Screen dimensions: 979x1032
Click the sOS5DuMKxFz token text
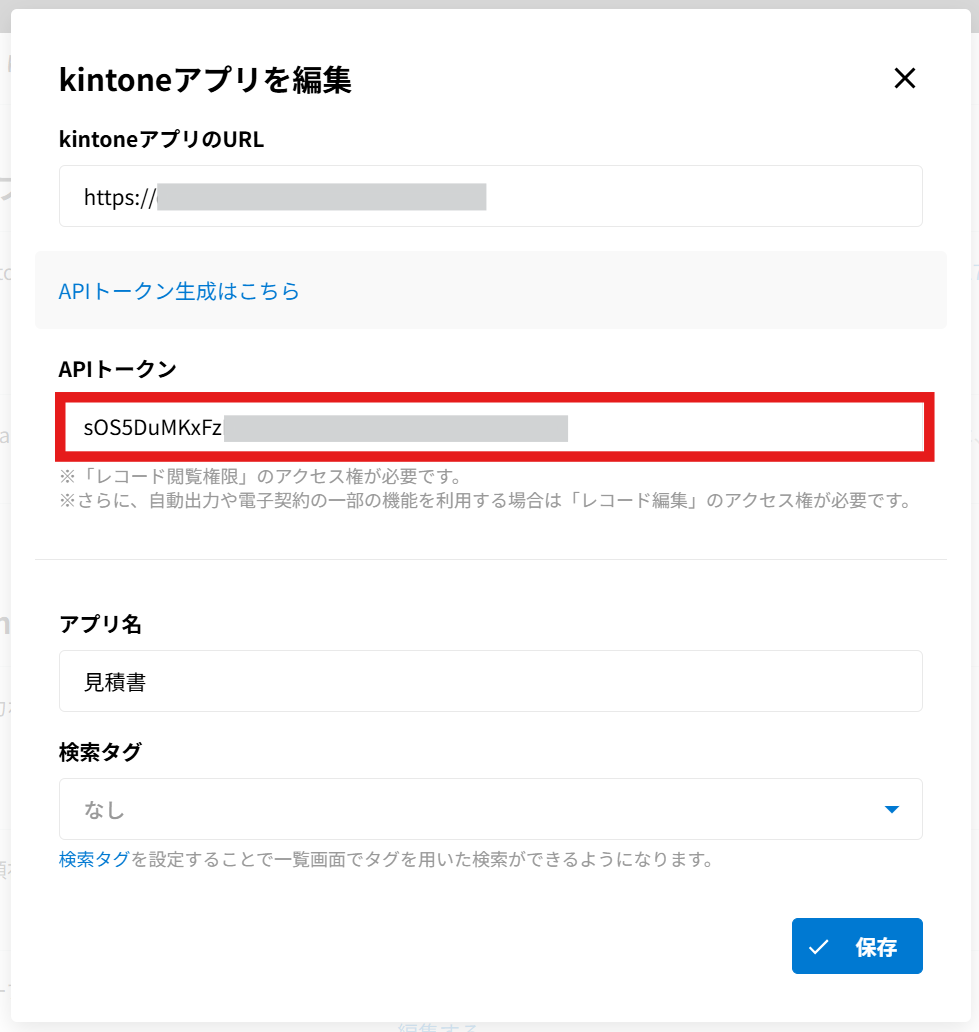pyautogui.click(x=152, y=429)
